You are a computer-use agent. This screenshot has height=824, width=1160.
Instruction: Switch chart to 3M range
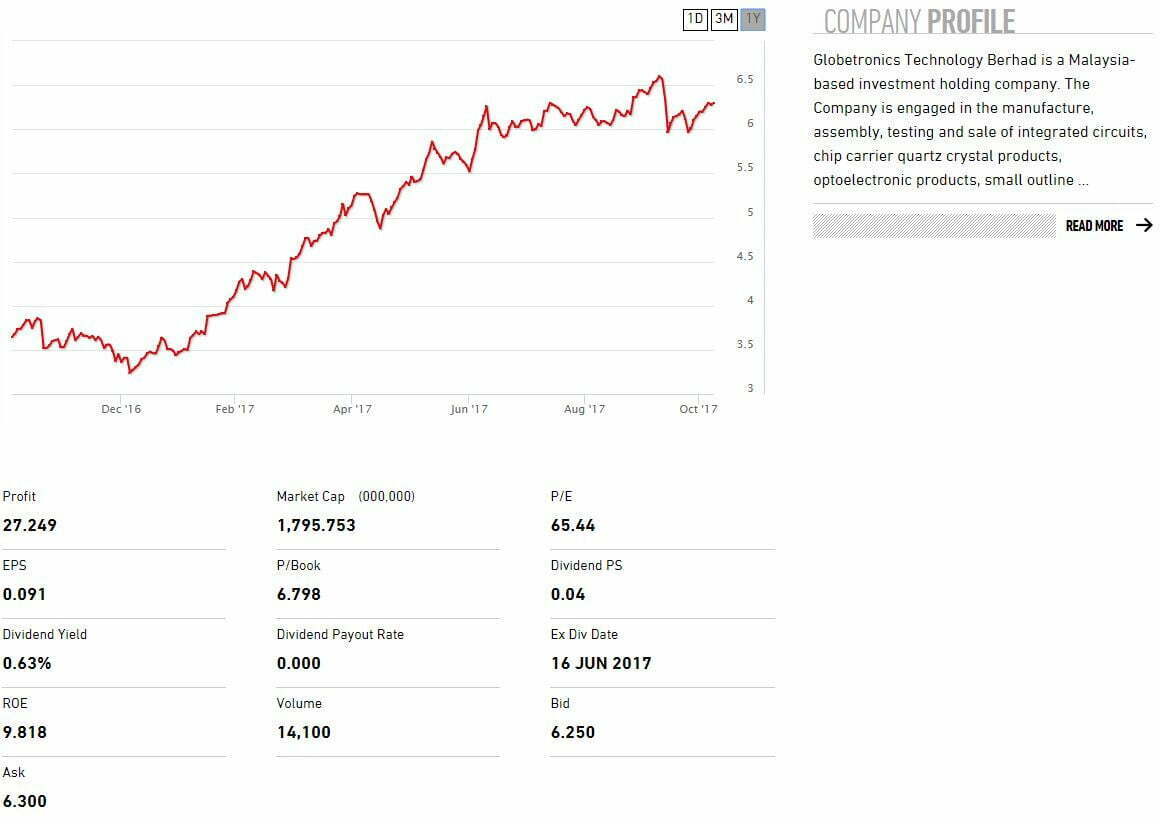tap(724, 19)
